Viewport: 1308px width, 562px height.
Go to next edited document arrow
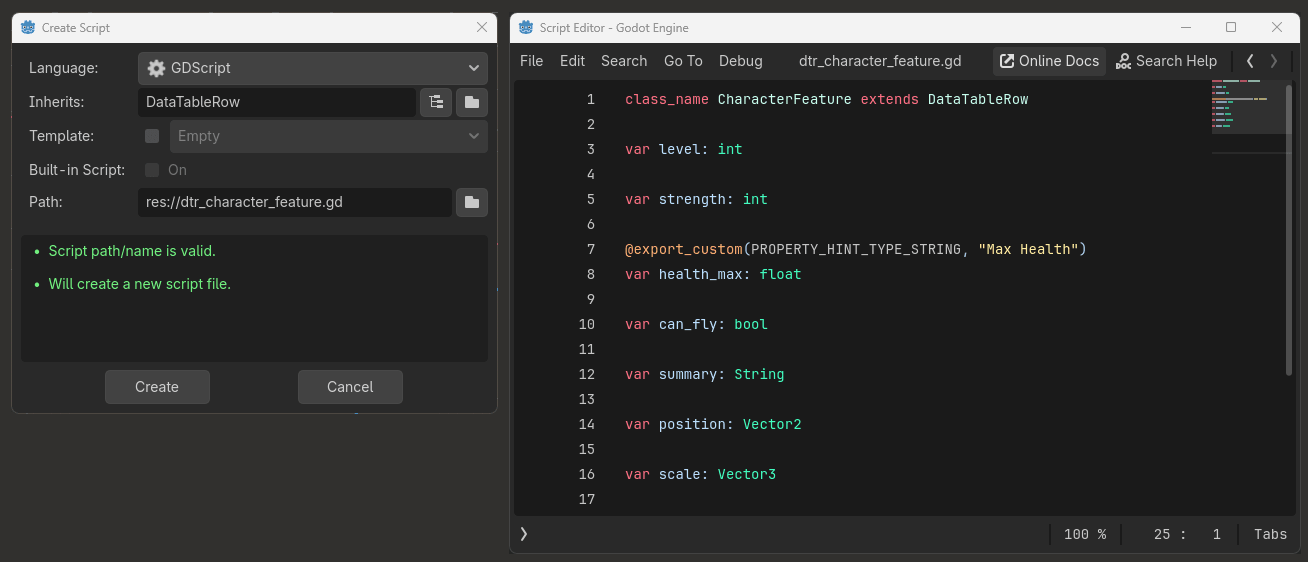click(1273, 61)
